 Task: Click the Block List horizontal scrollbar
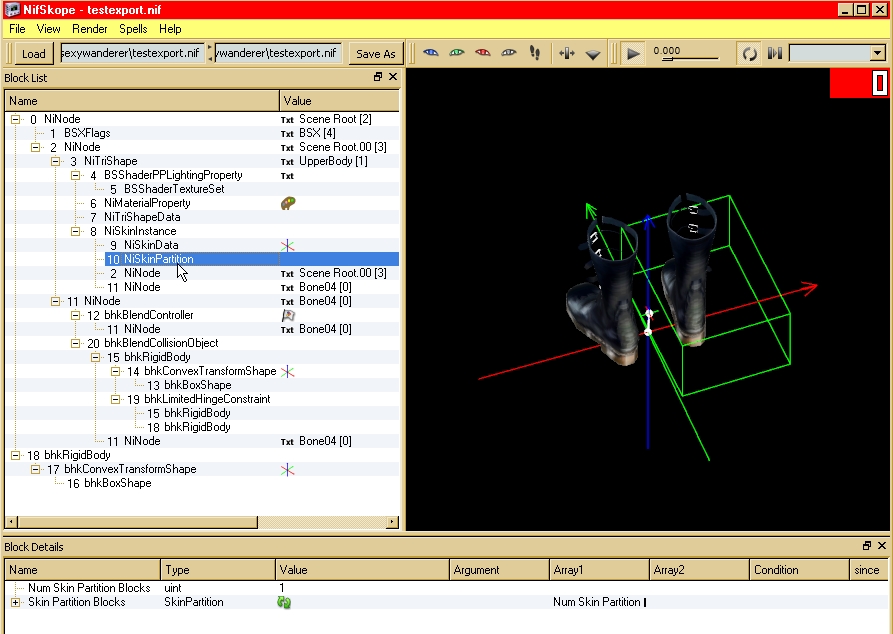pyautogui.click(x=137, y=522)
